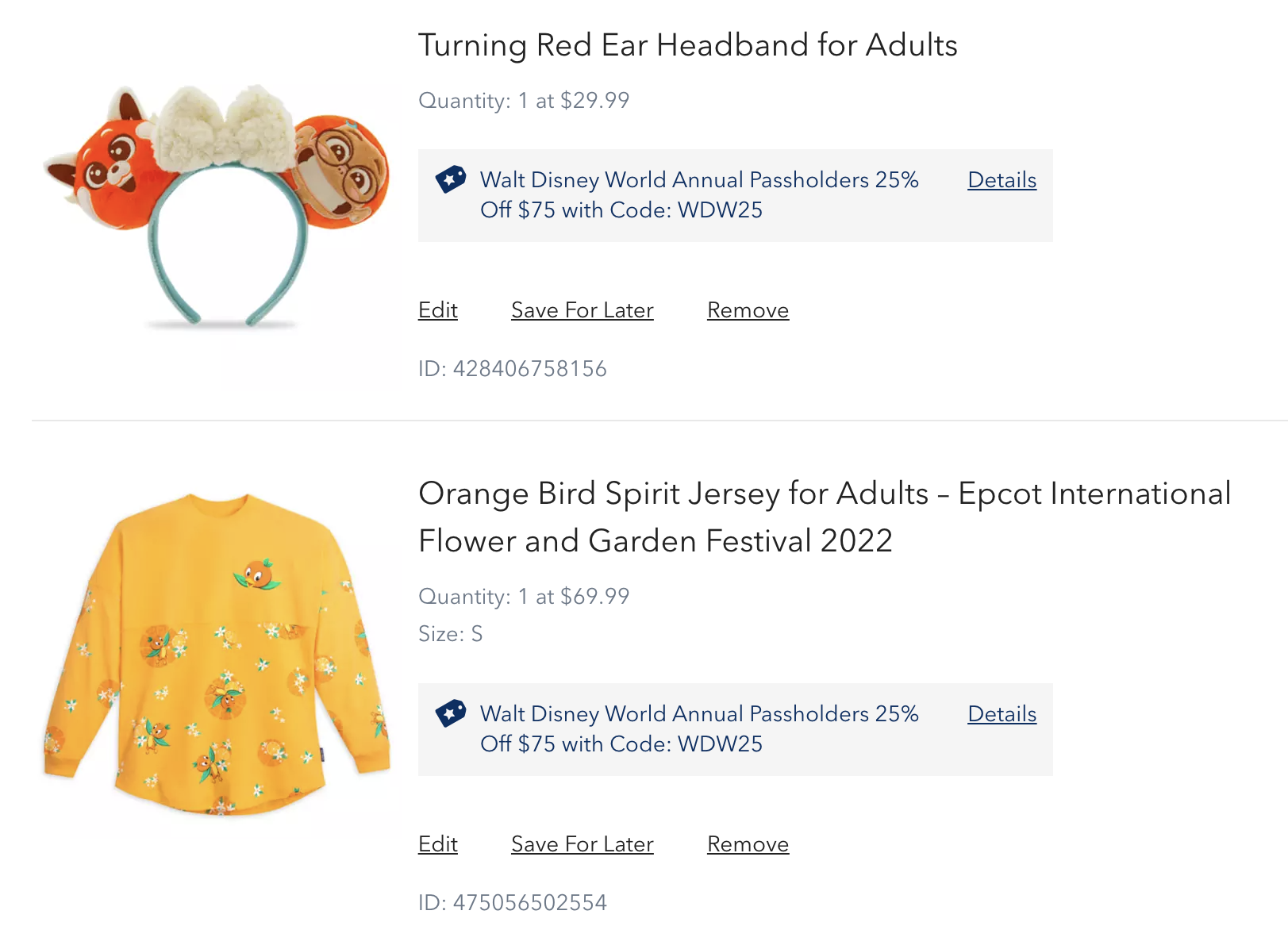The height and width of the screenshot is (949, 1288).
Task: Click the headband quantity line at $29.99
Action: coord(524,101)
